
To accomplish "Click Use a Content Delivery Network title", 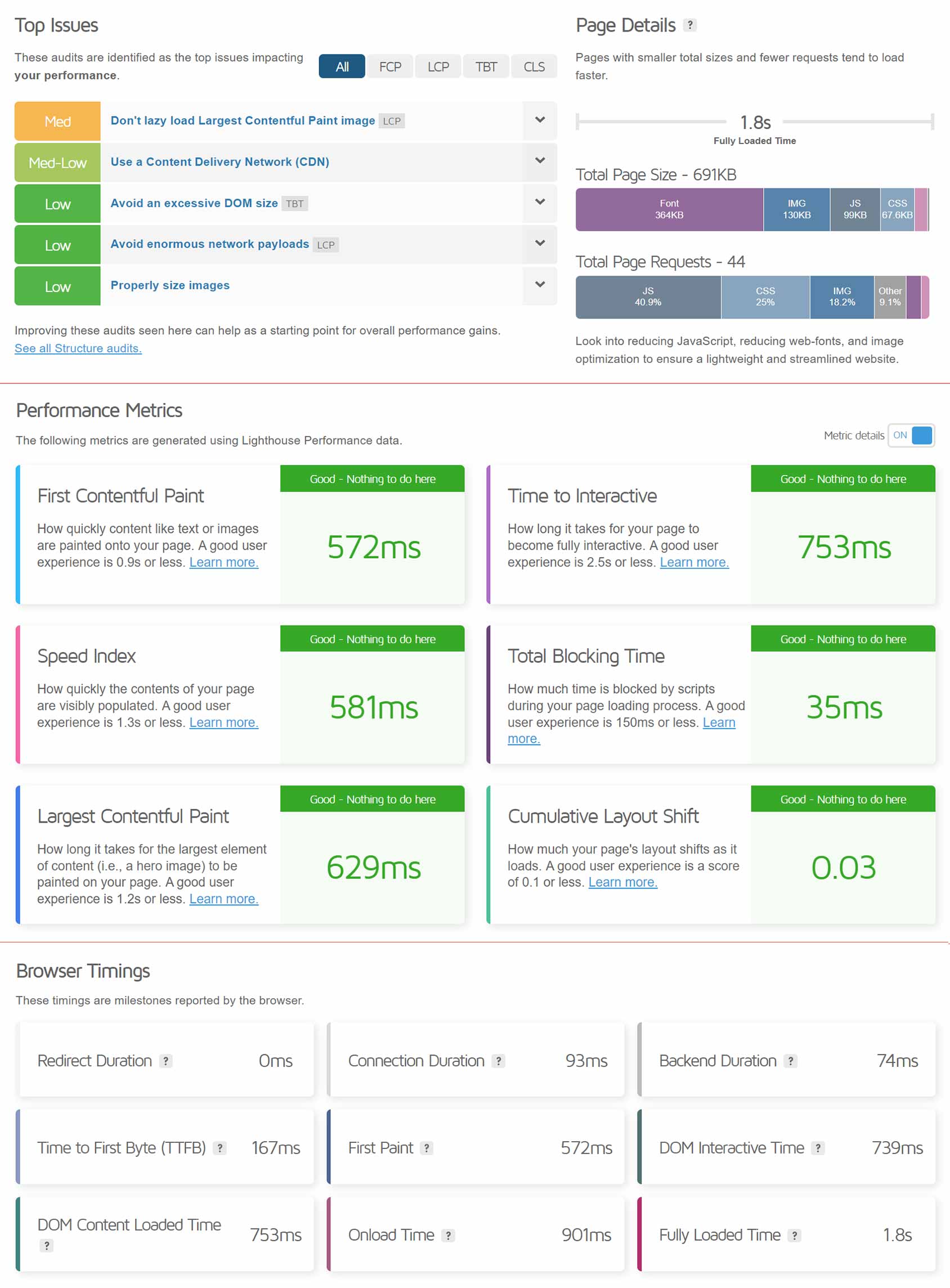I will click(x=219, y=162).
